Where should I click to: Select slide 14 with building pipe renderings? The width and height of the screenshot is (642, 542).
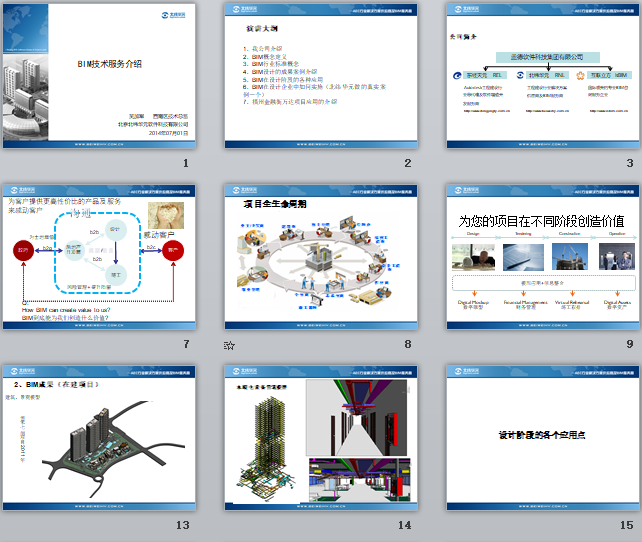(x=321, y=438)
